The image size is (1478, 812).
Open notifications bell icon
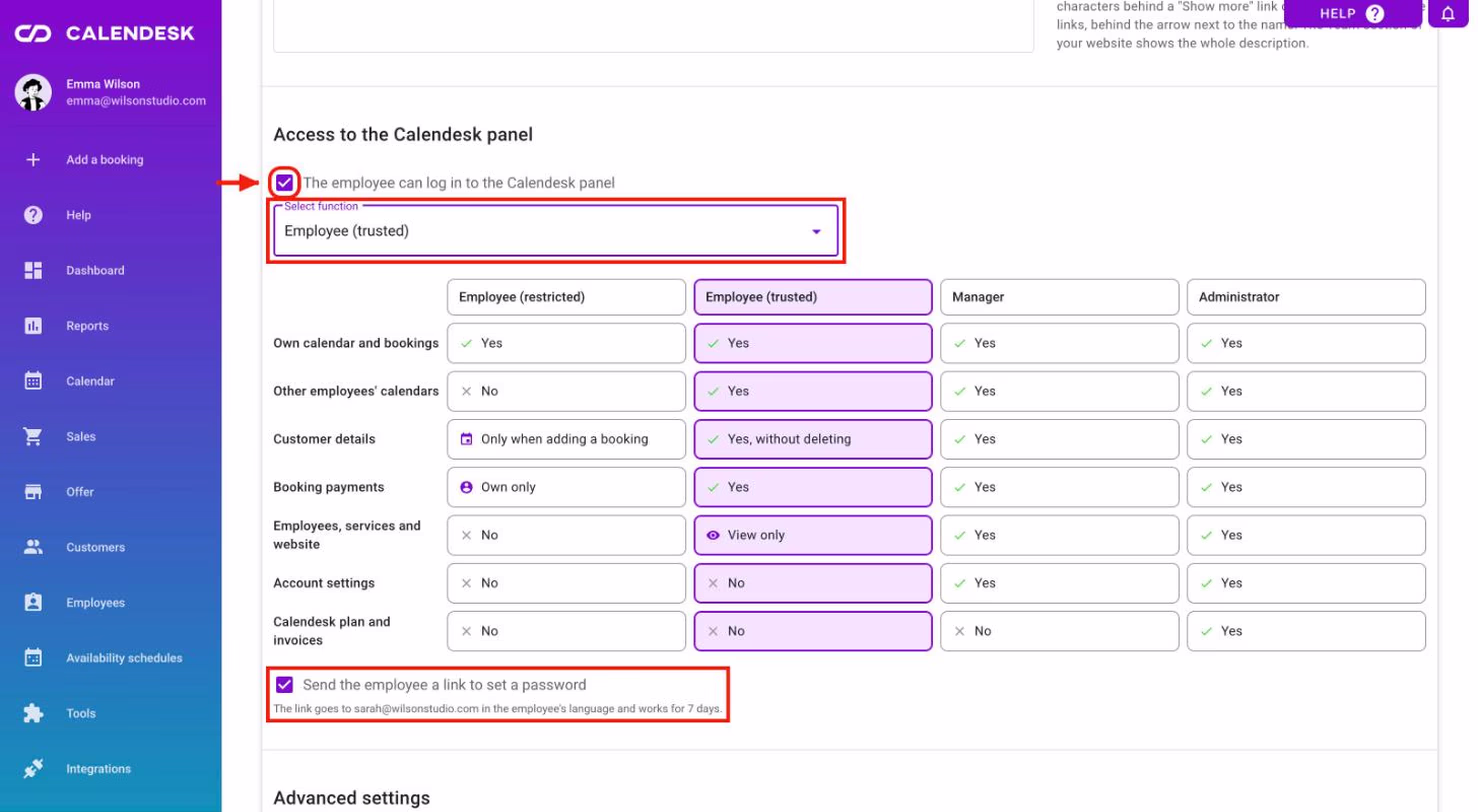[1448, 14]
